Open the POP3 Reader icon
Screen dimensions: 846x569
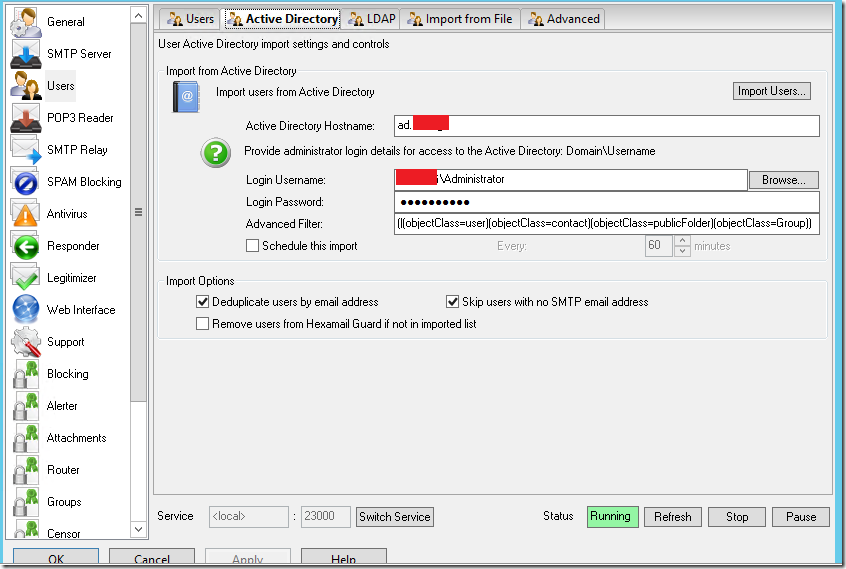(25, 118)
